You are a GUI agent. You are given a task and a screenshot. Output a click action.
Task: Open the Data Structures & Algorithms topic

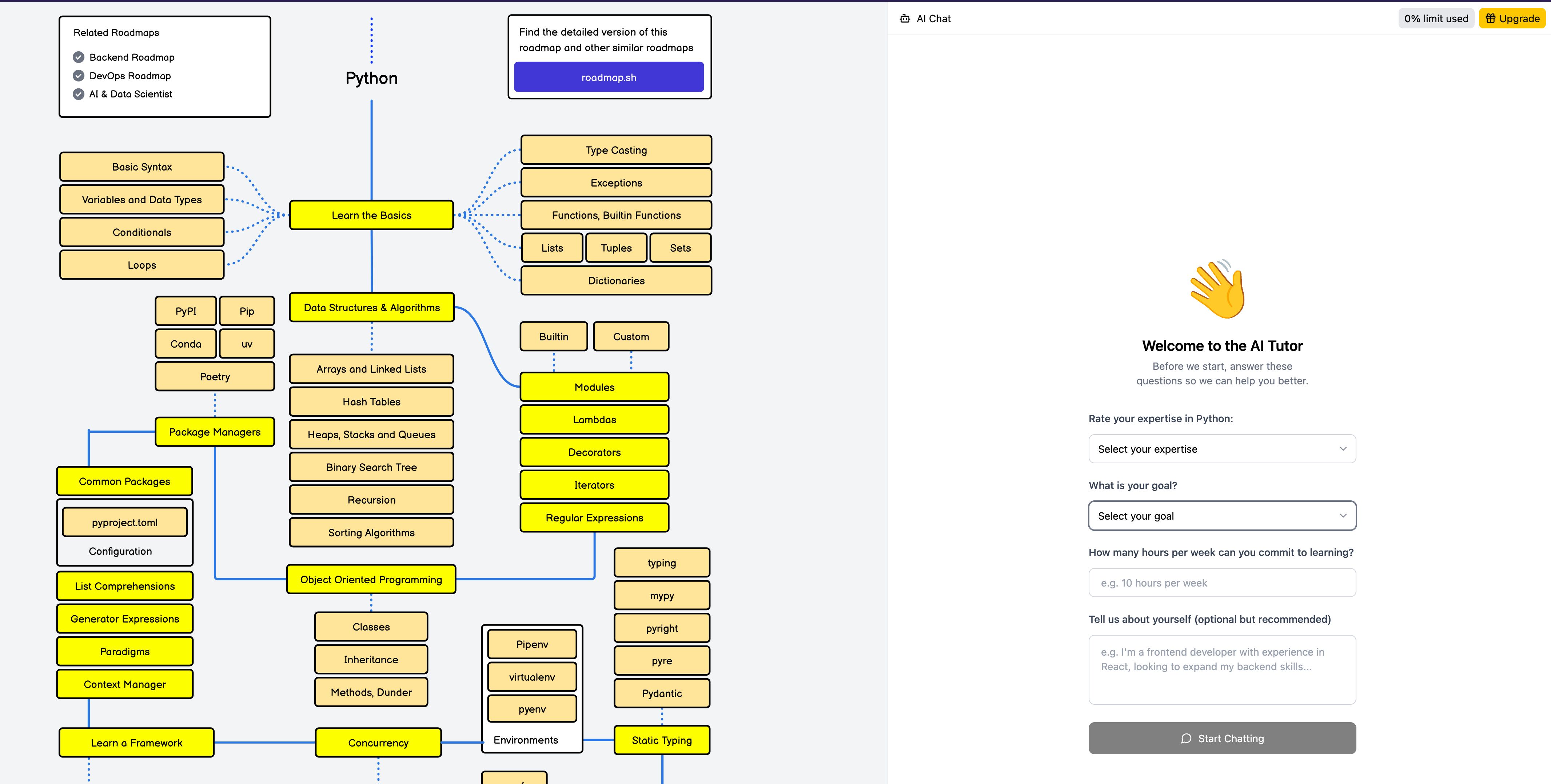(x=371, y=308)
